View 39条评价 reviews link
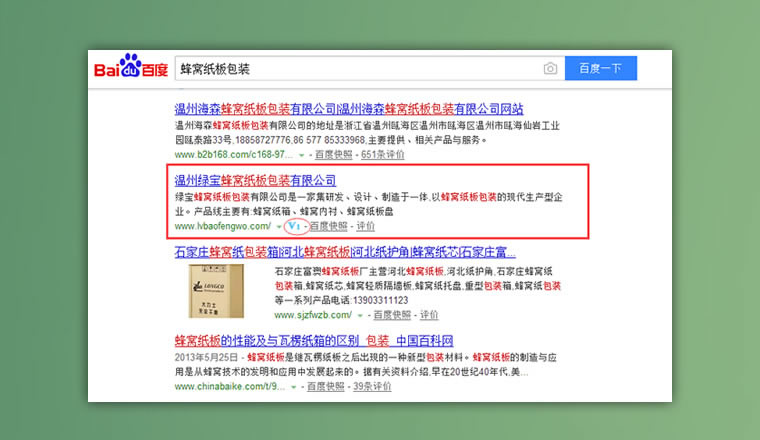 click(x=372, y=386)
